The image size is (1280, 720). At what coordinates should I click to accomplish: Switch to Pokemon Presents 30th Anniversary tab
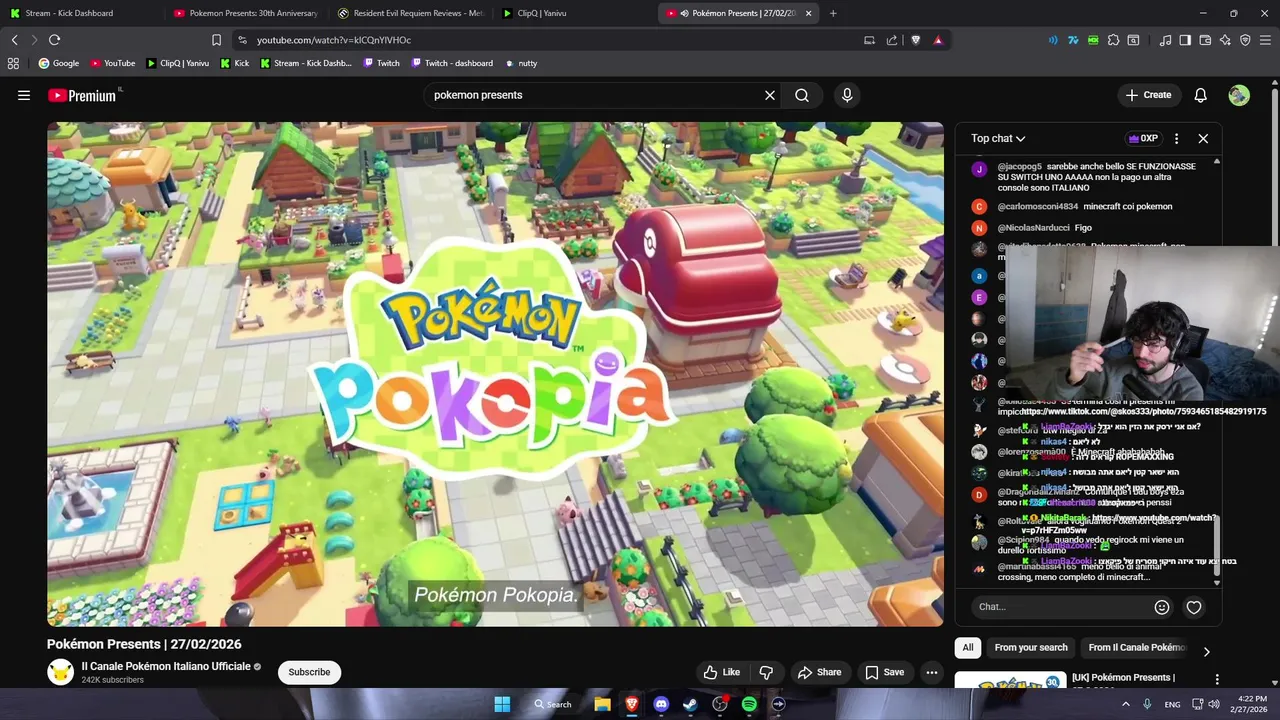coord(245,13)
